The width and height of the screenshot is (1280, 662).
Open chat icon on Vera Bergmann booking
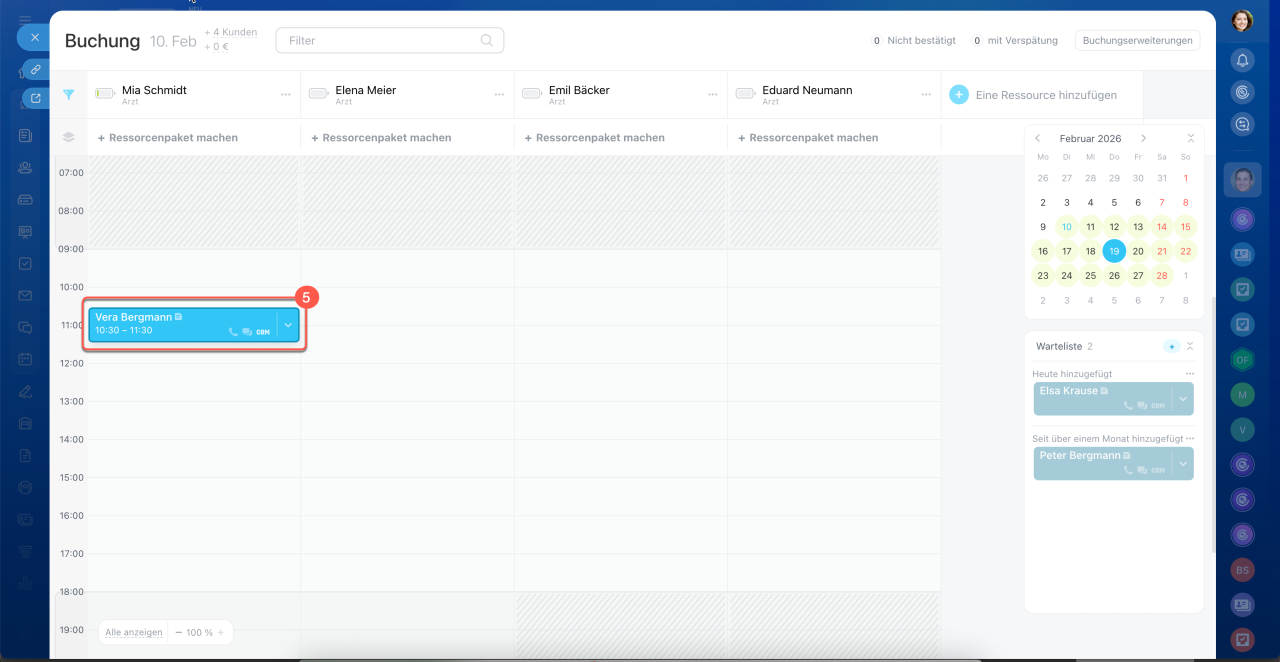(x=247, y=331)
